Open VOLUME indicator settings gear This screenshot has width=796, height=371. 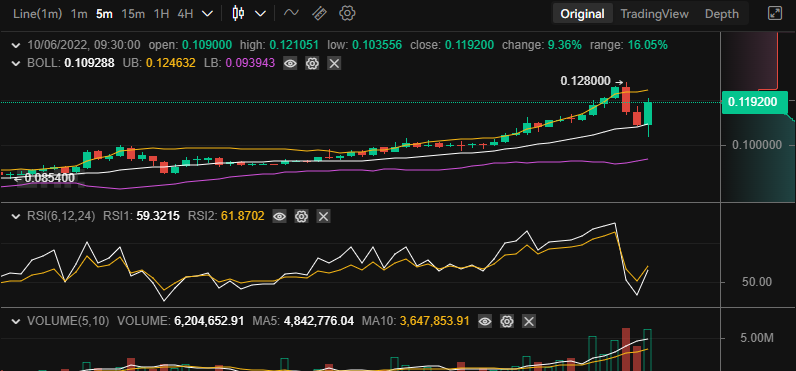pyautogui.click(x=507, y=321)
